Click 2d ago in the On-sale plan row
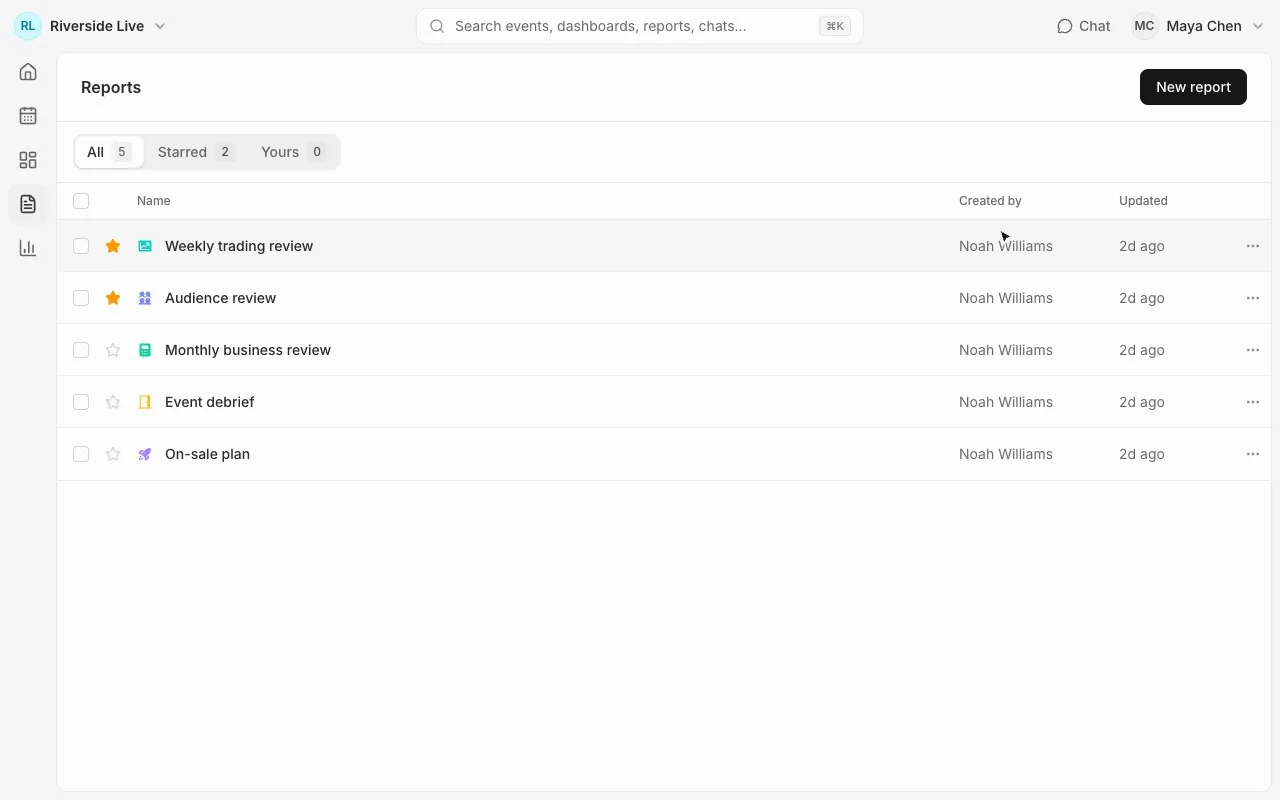 [1142, 454]
